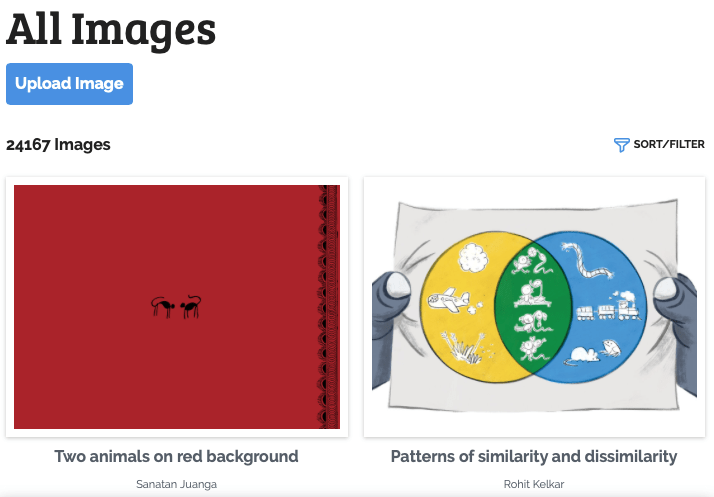Image resolution: width=714 pixels, height=497 pixels.
Task: Click the Upload Image button
Action: pyautogui.click(x=69, y=84)
